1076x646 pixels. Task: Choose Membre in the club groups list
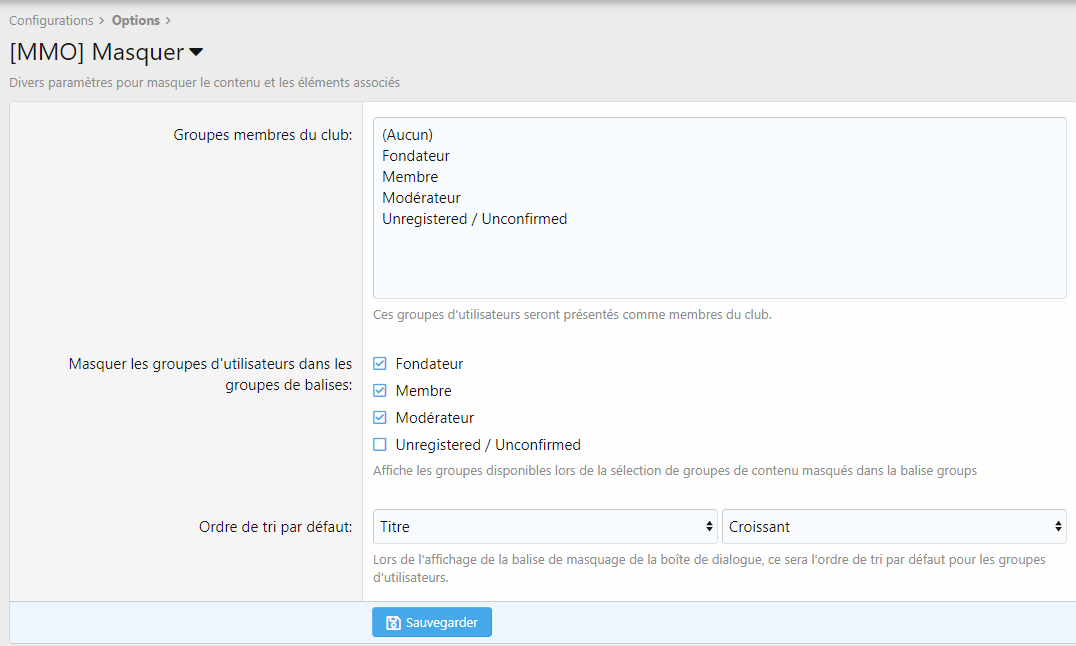tap(410, 177)
